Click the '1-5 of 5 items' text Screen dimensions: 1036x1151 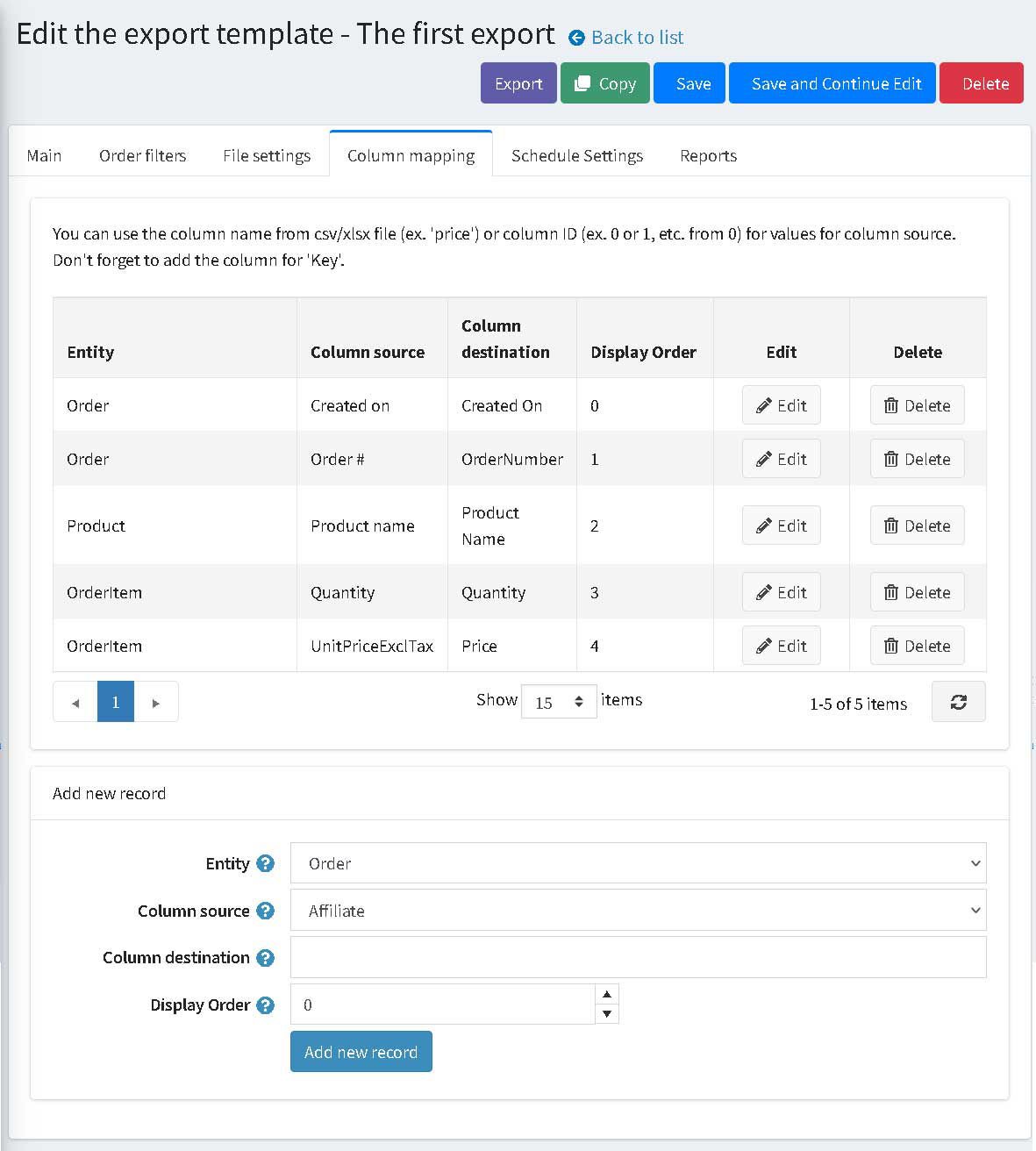(858, 704)
